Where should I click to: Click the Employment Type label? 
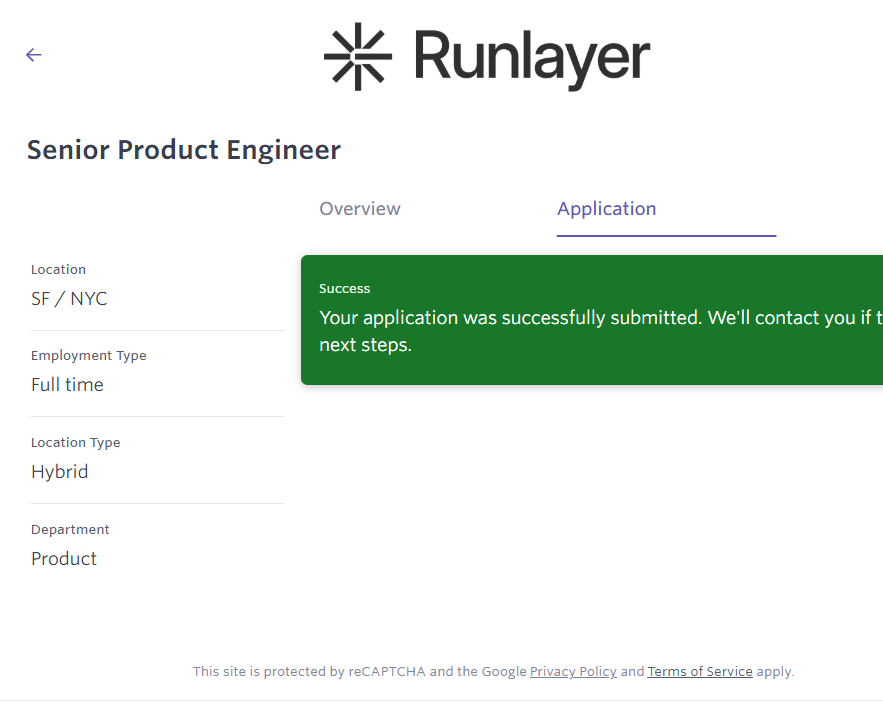pos(89,356)
